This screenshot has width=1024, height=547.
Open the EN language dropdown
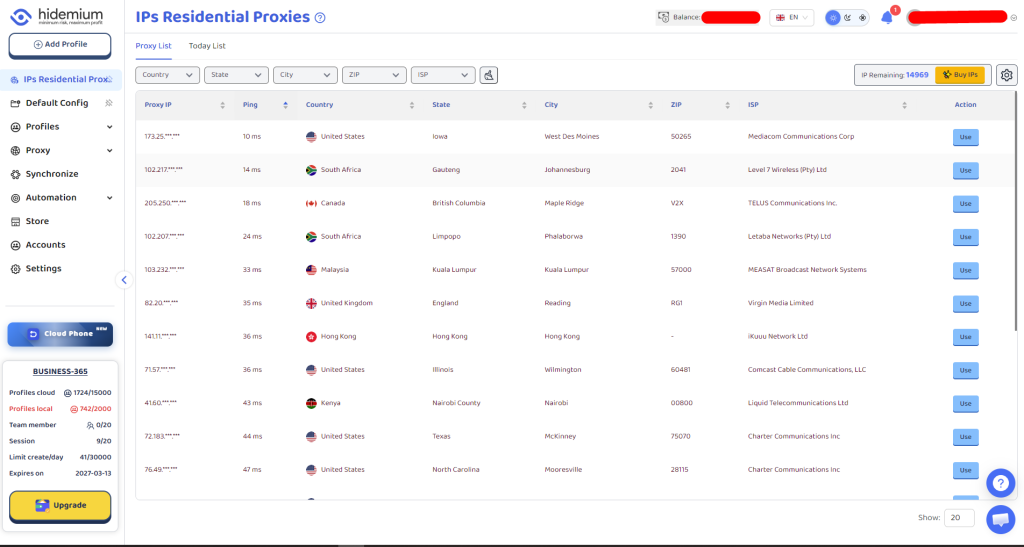tap(792, 18)
